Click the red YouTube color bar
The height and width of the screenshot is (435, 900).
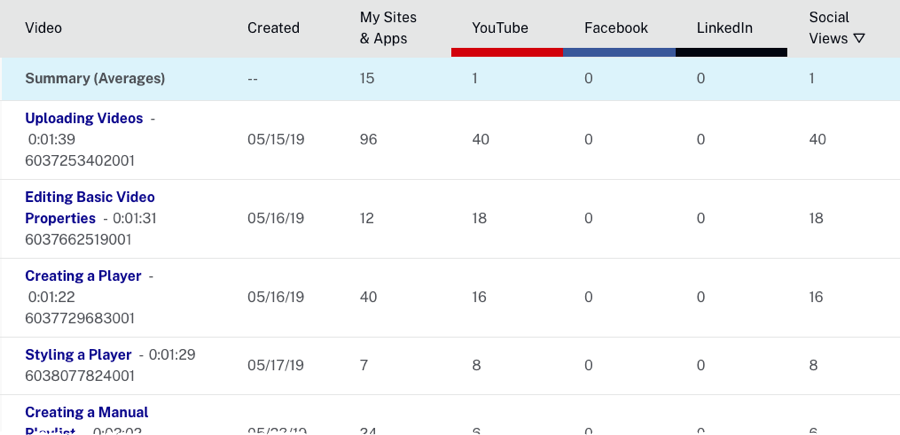507,52
